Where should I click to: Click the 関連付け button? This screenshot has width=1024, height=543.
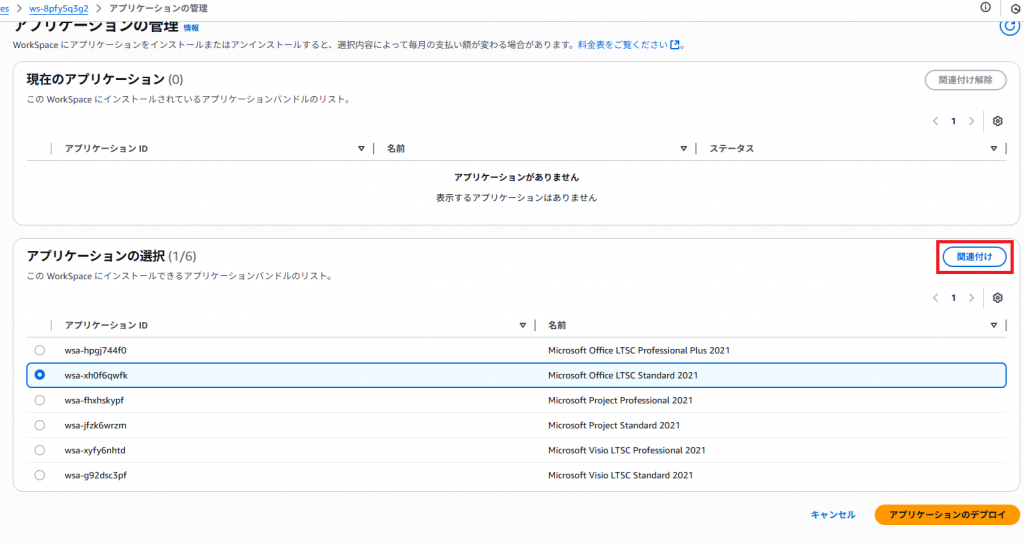tap(974, 257)
